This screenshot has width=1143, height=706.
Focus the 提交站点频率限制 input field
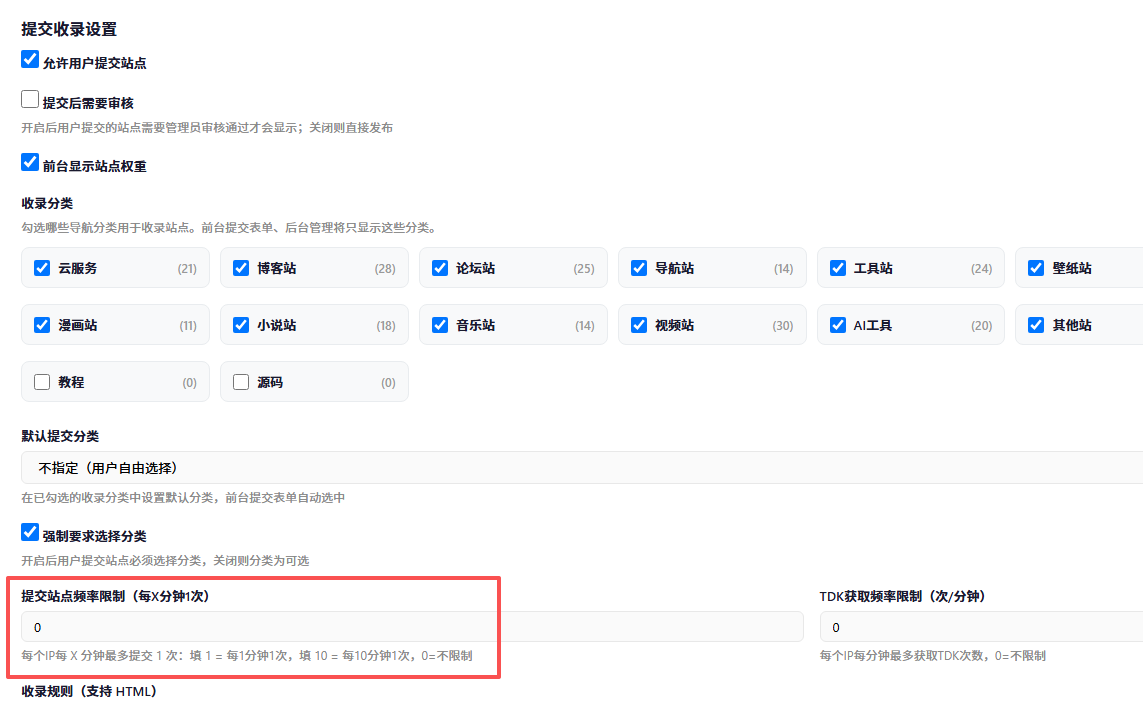[x=412, y=627]
